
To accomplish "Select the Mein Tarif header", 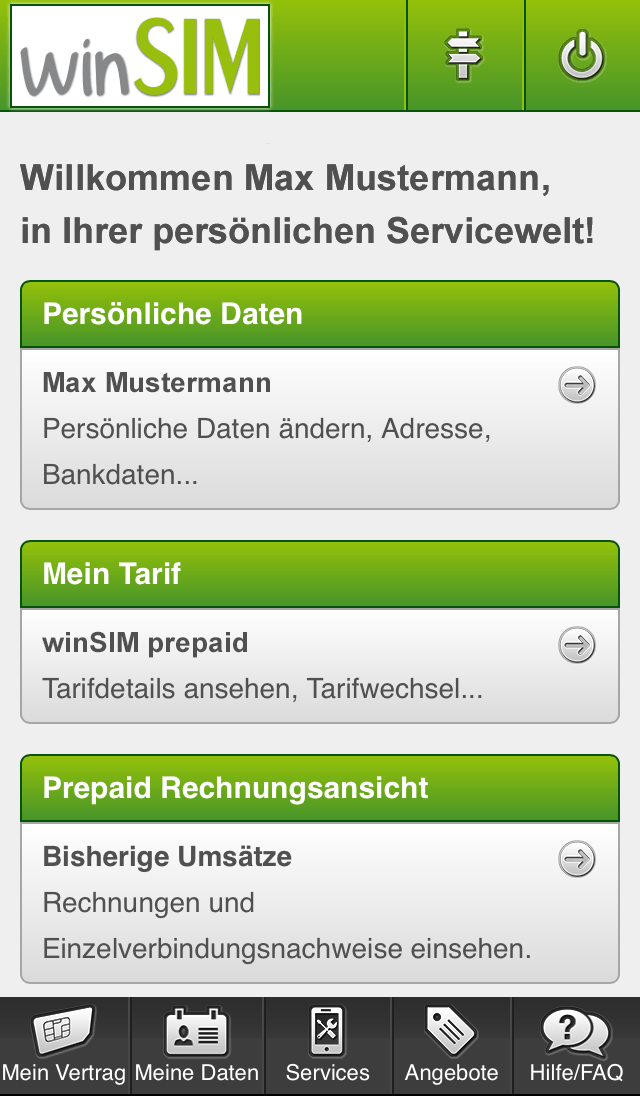I will (320, 574).
